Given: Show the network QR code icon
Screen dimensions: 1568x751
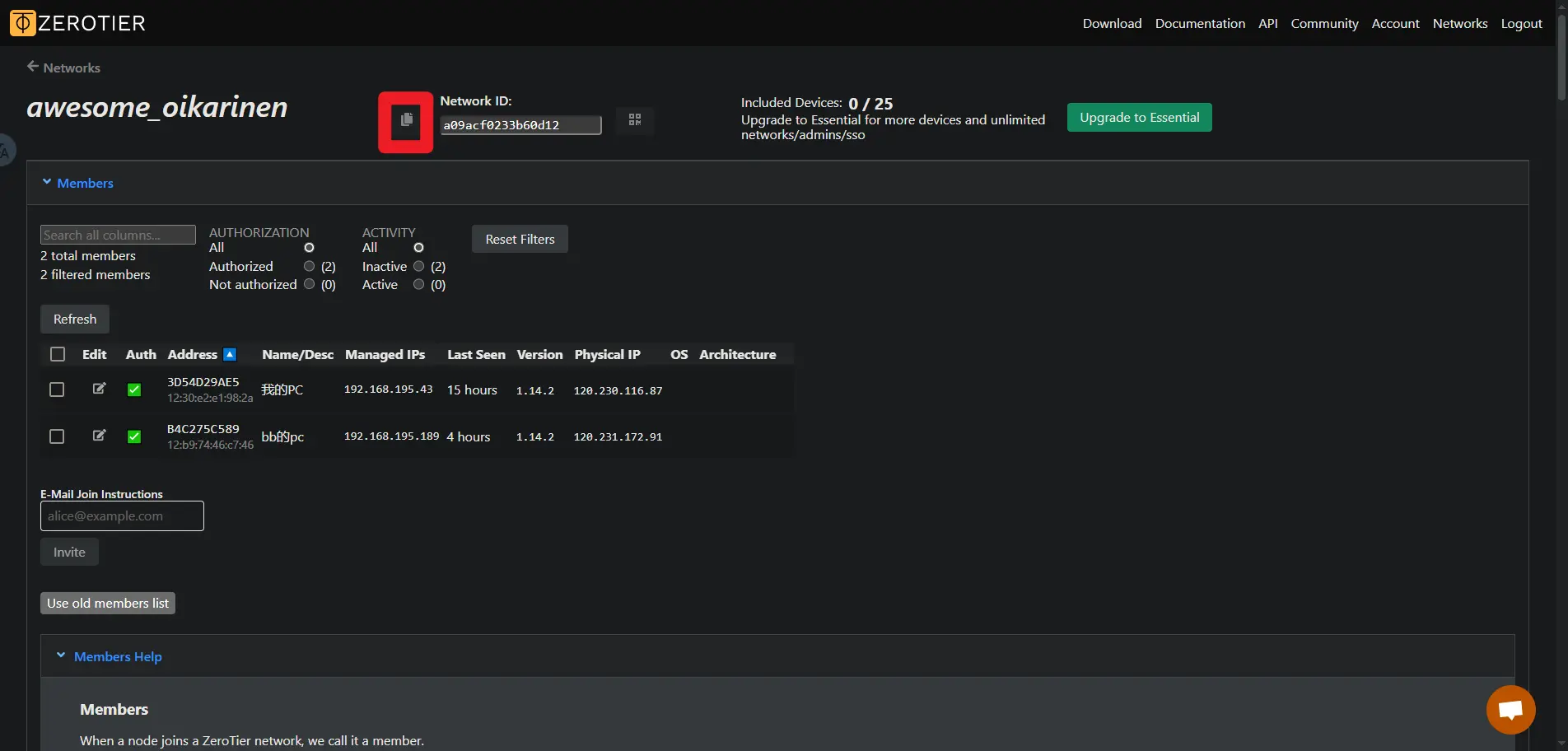Looking at the screenshot, I should (634, 120).
